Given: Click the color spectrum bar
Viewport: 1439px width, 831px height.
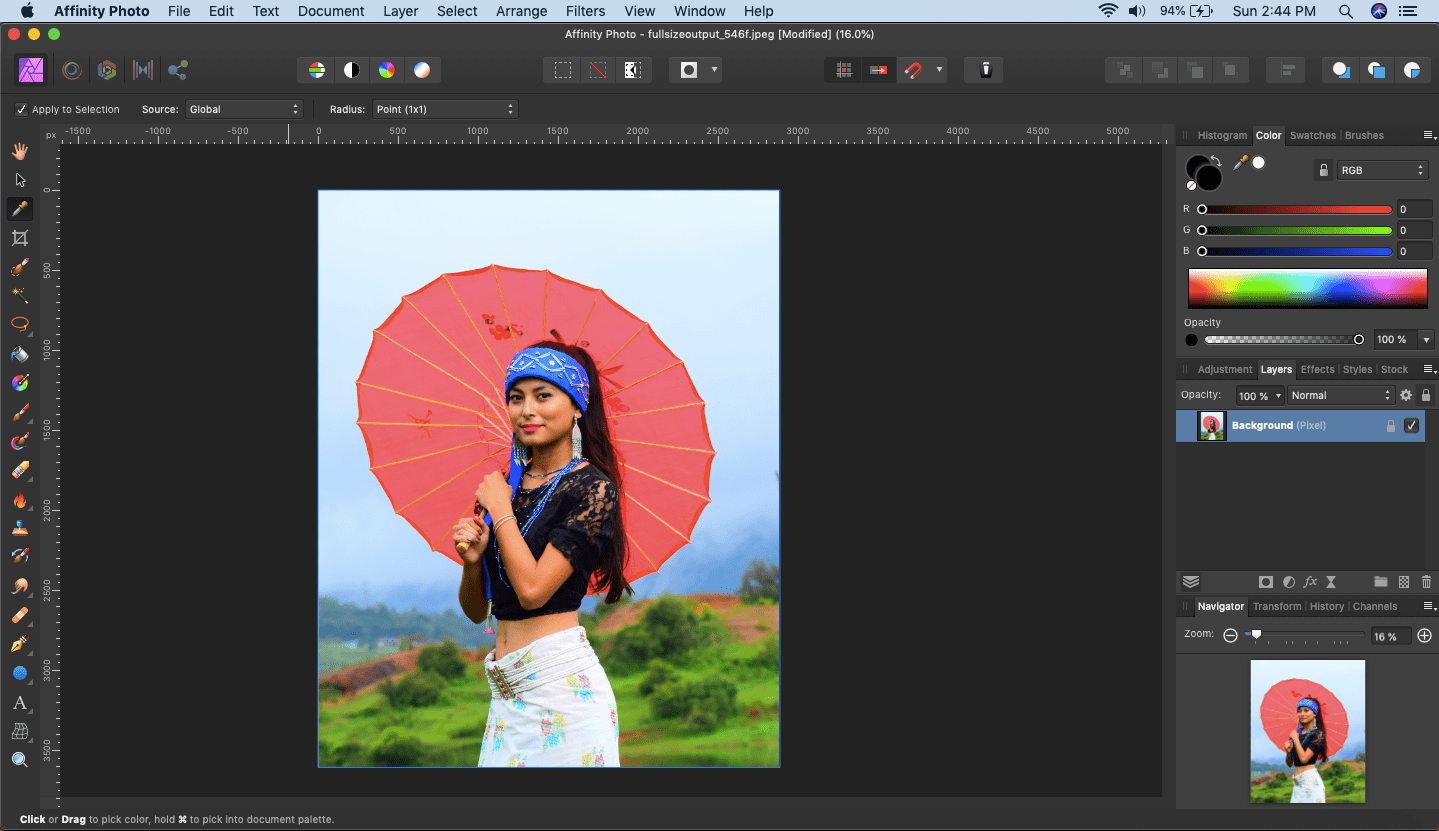Looking at the screenshot, I should [x=1307, y=288].
